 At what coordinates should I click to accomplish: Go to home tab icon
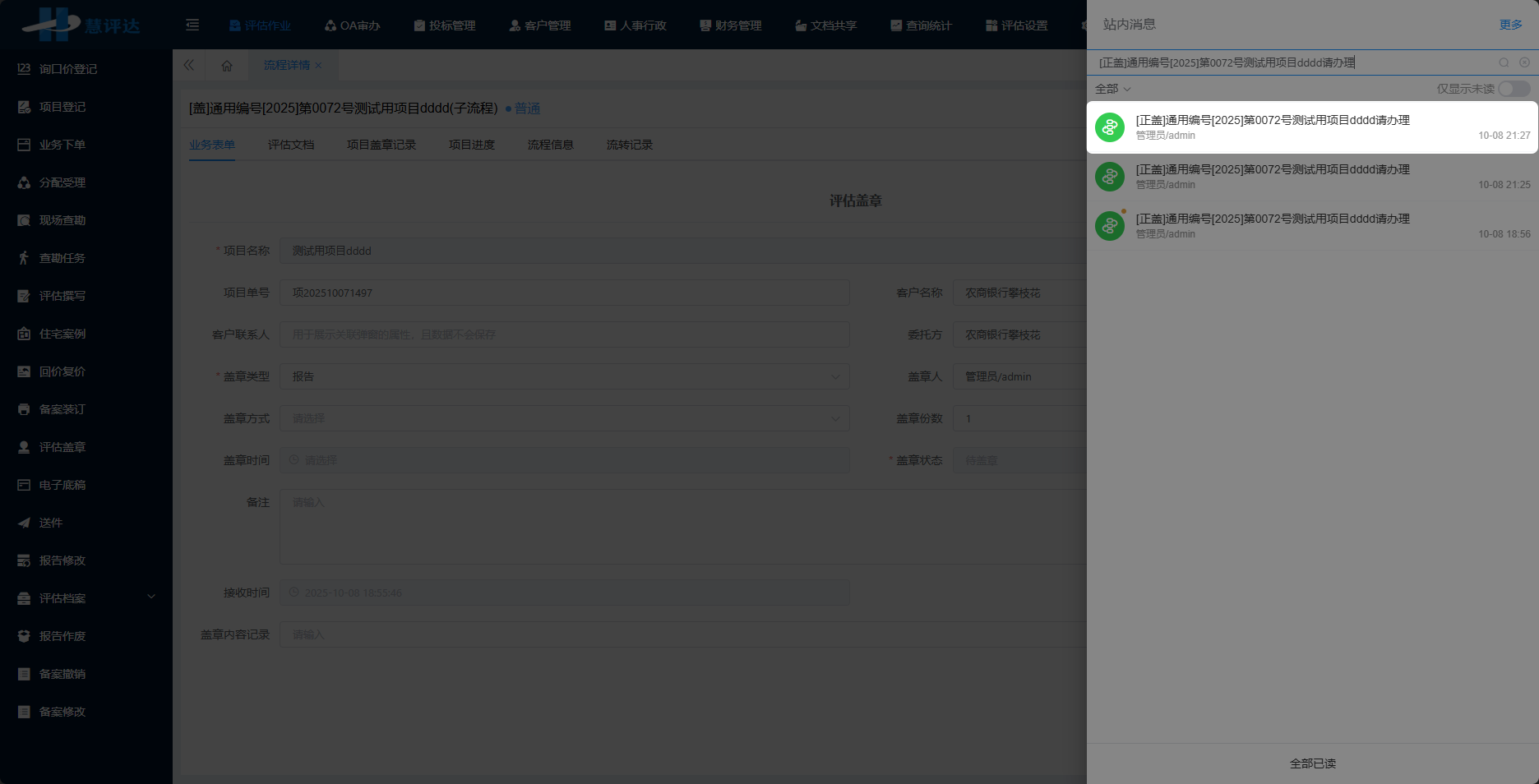tap(227, 66)
